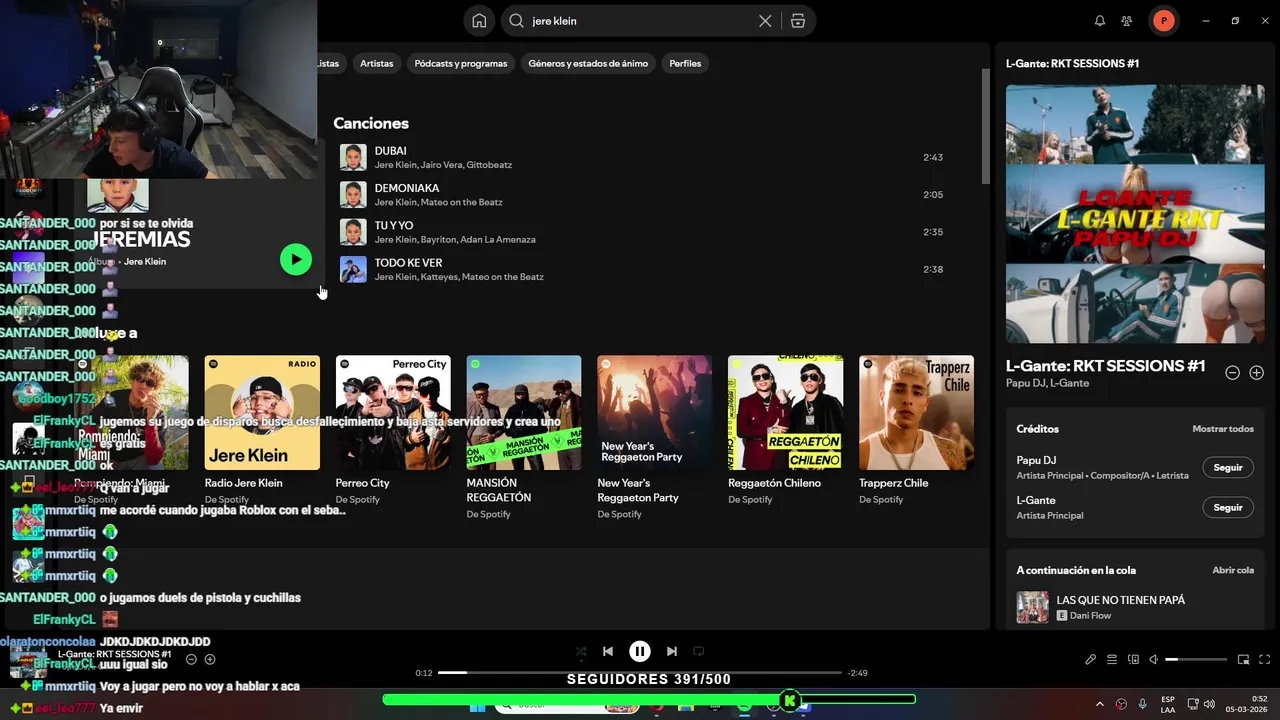Open the notifications bell
Image resolution: width=1280 pixels, height=720 pixels.
point(1100,21)
